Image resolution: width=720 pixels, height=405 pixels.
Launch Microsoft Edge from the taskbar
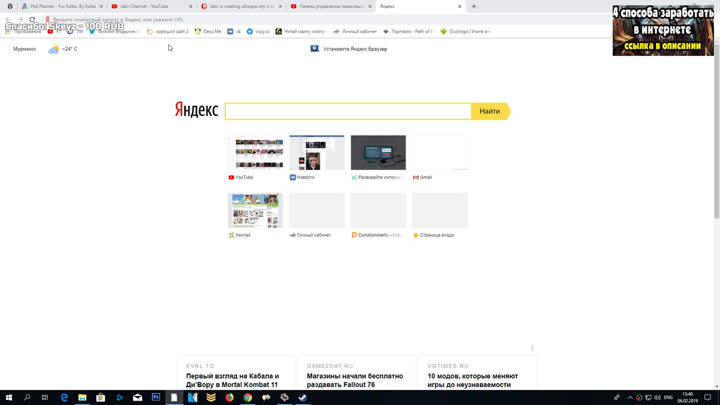[64, 397]
